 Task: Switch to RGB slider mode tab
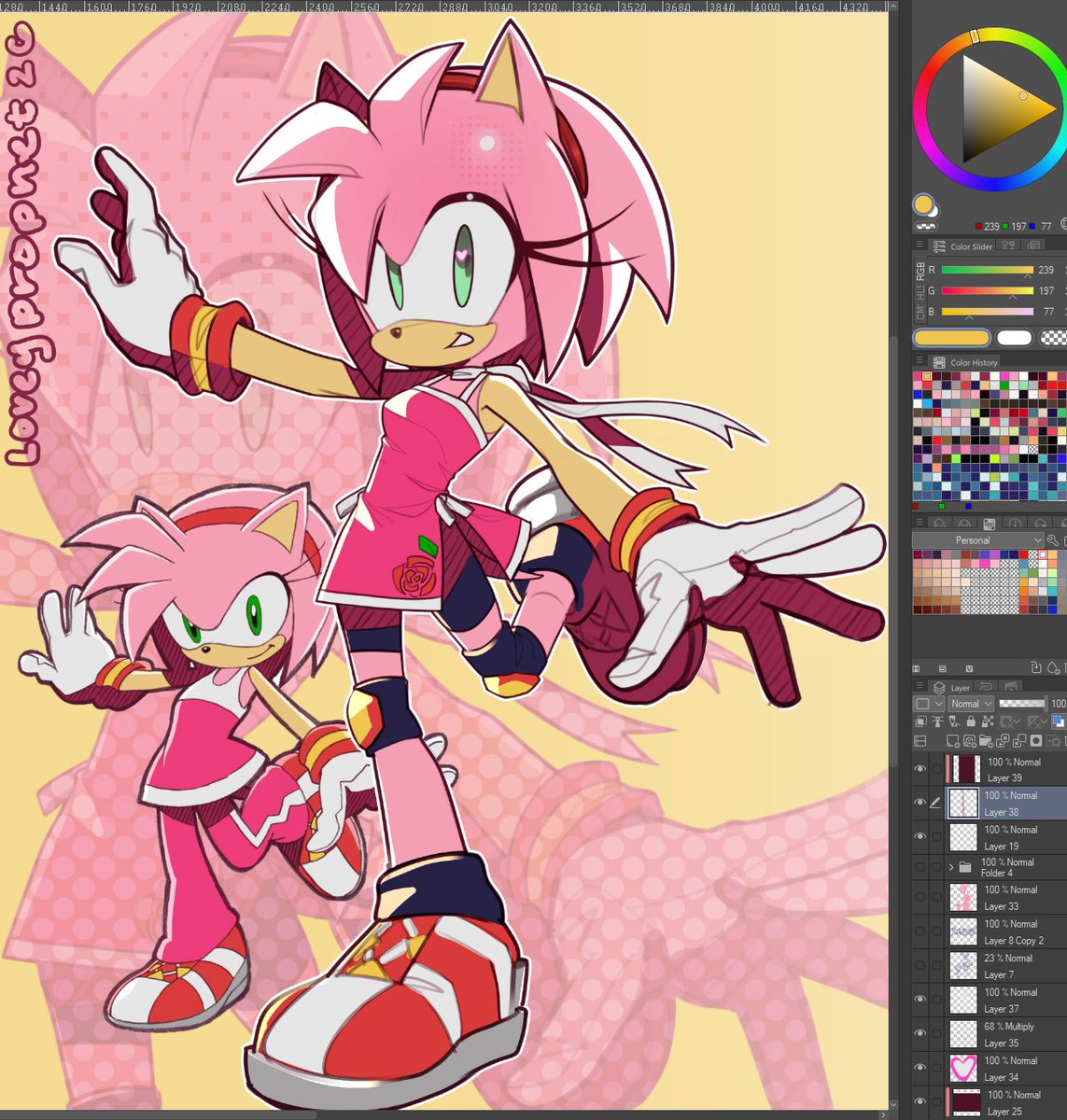point(920,272)
